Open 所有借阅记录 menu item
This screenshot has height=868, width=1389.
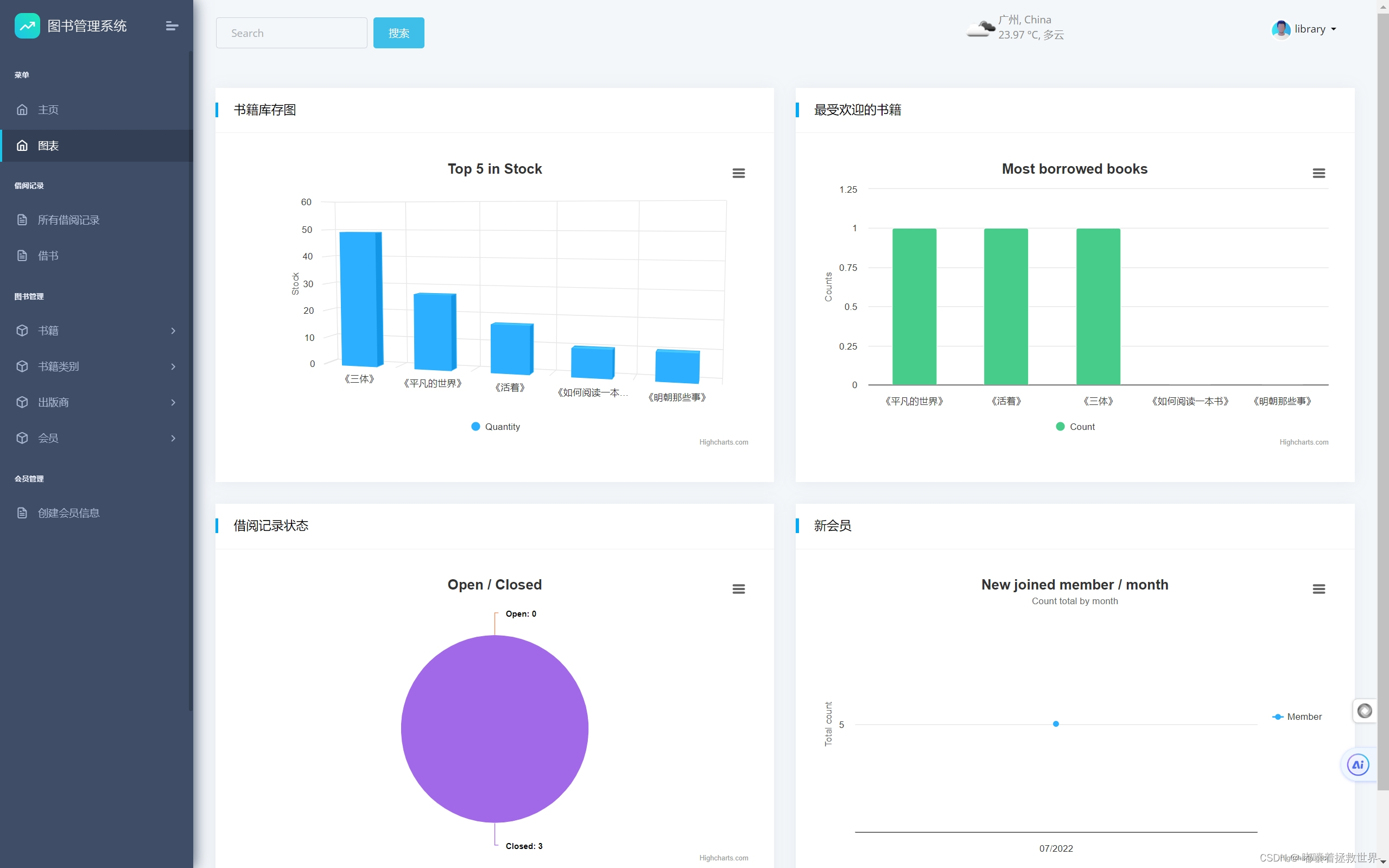(x=97, y=220)
